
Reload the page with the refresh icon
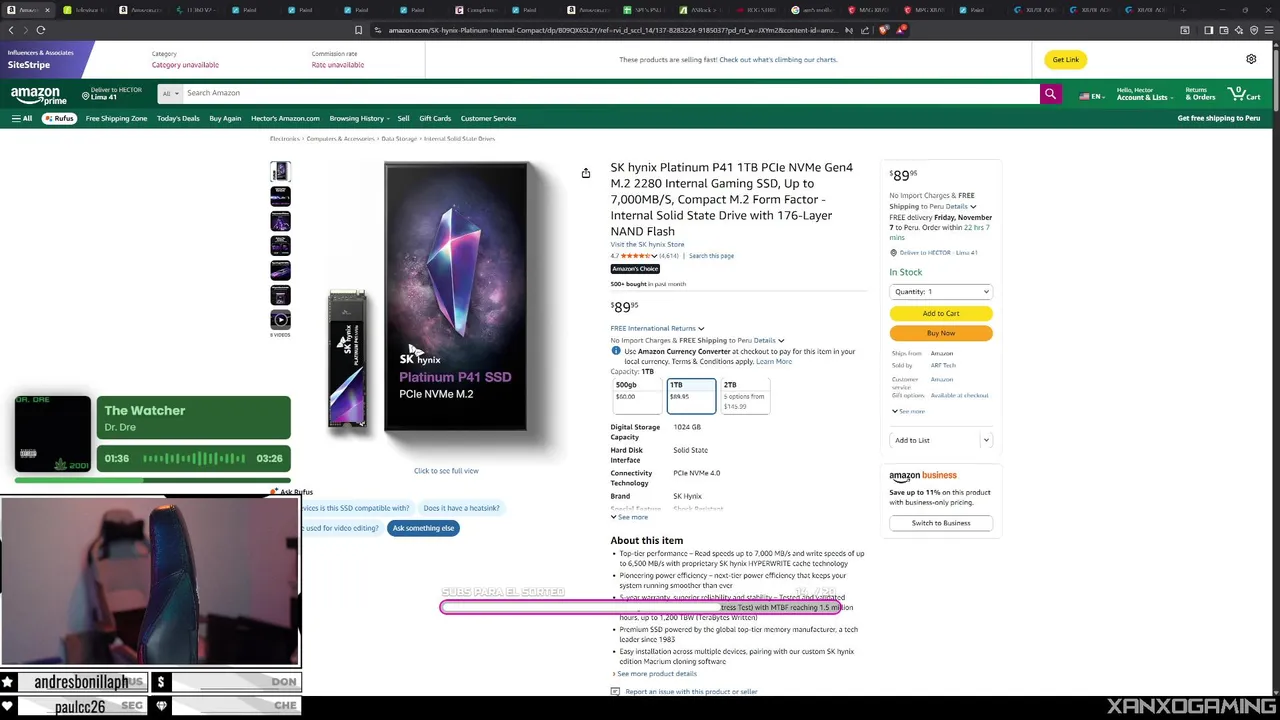tap(41, 30)
